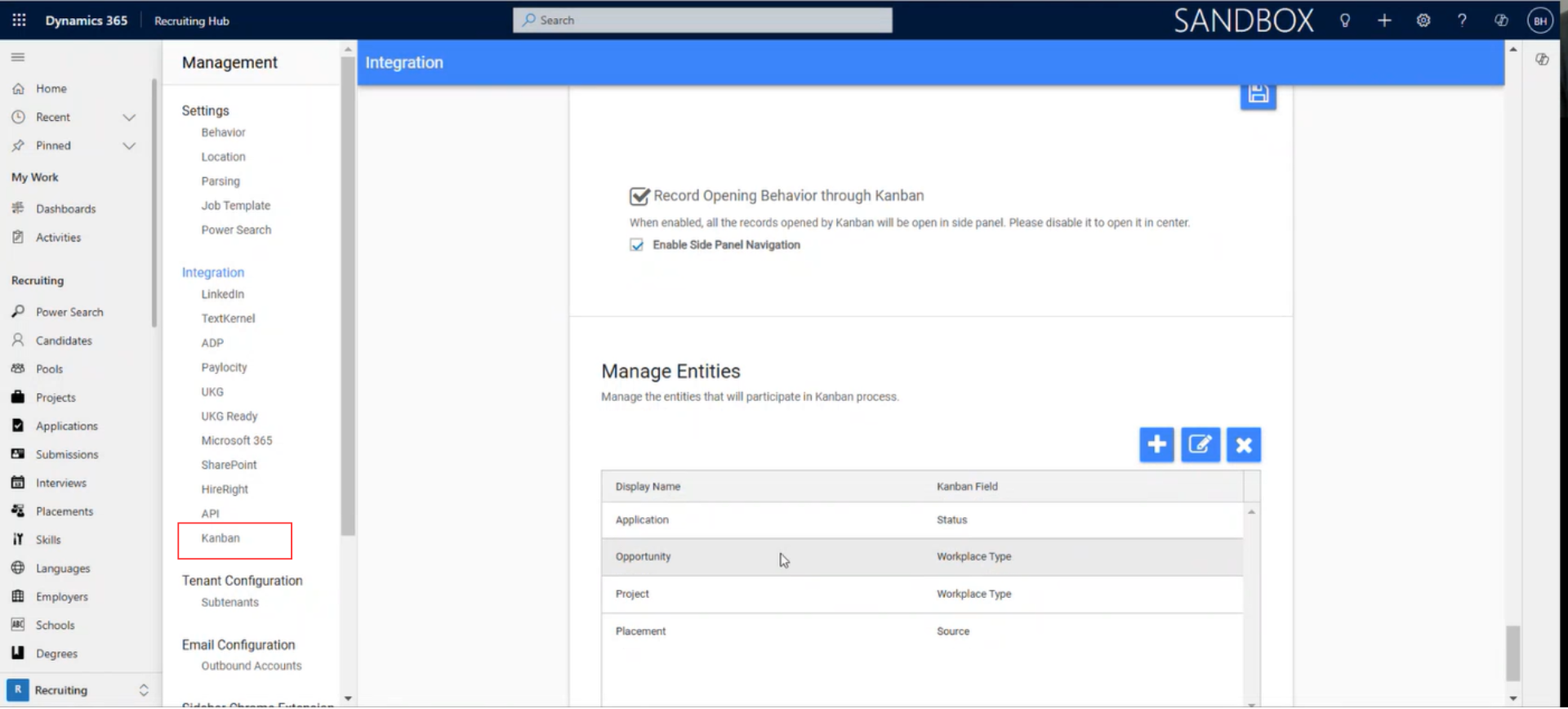The height and width of the screenshot is (709, 1568).
Task: Open the Recruiting area switcher at bottom
Action: pyautogui.click(x=79, y=690)
